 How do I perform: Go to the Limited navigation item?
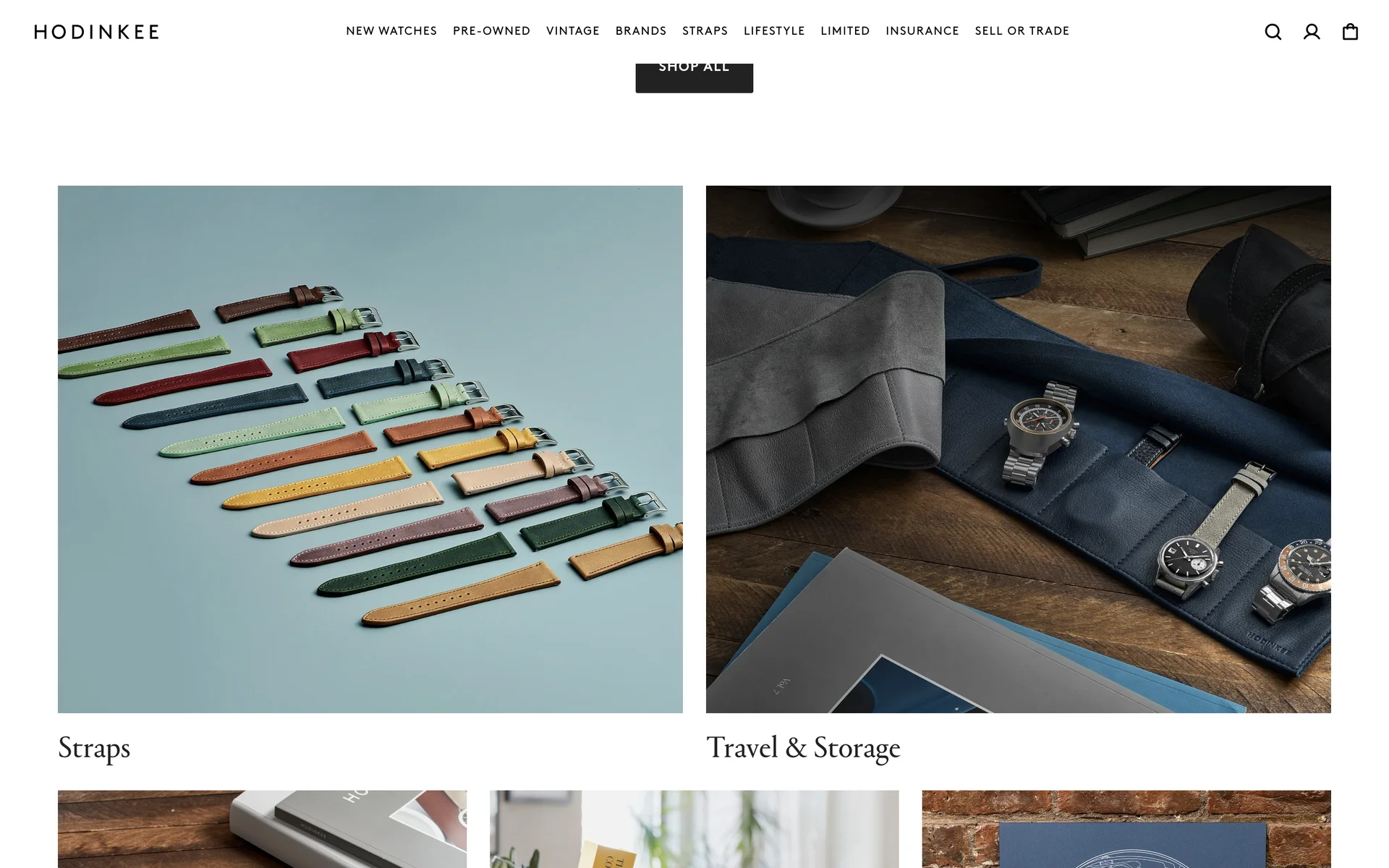pos(845,31)
